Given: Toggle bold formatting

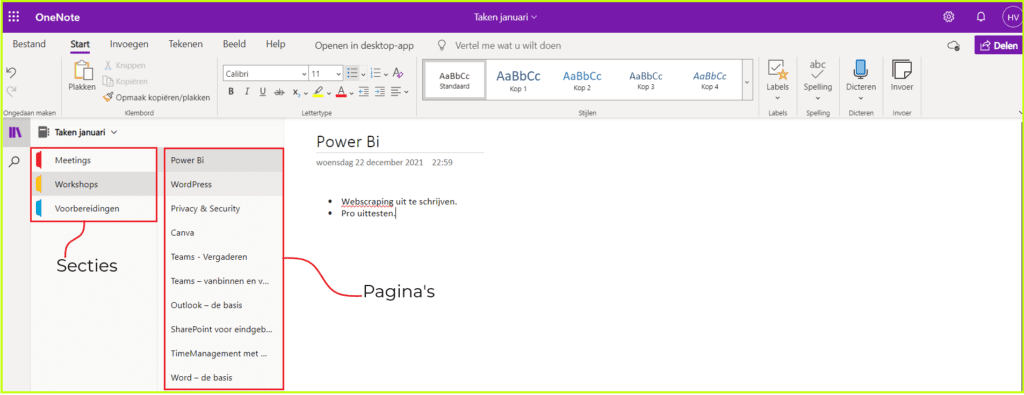Looking at the screenshot, I should pos(231,92).
